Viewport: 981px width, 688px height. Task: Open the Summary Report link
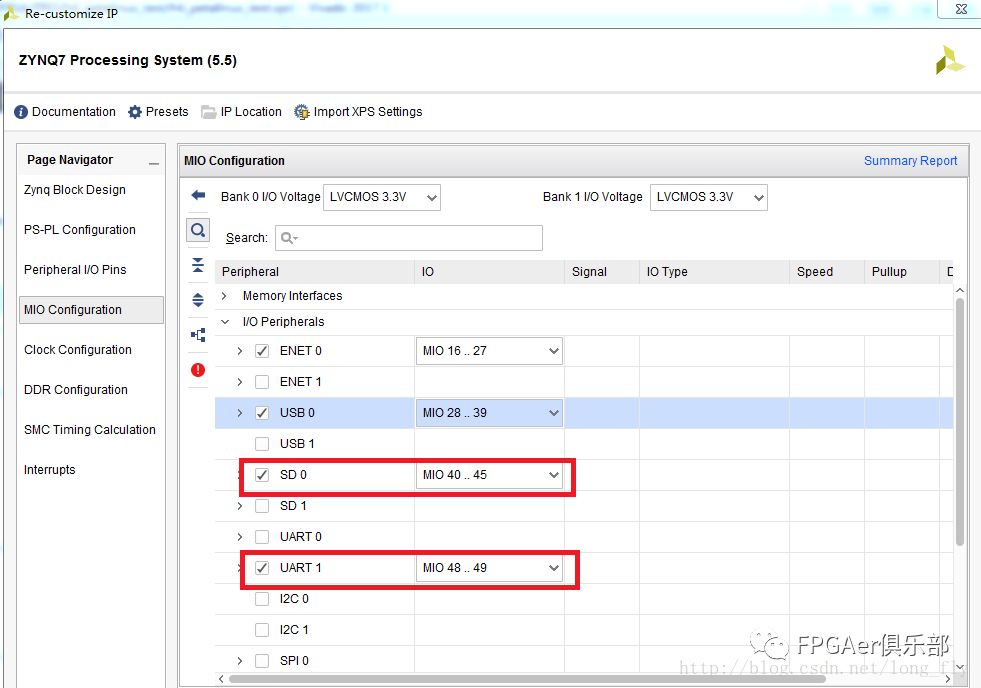click(910, 161)
